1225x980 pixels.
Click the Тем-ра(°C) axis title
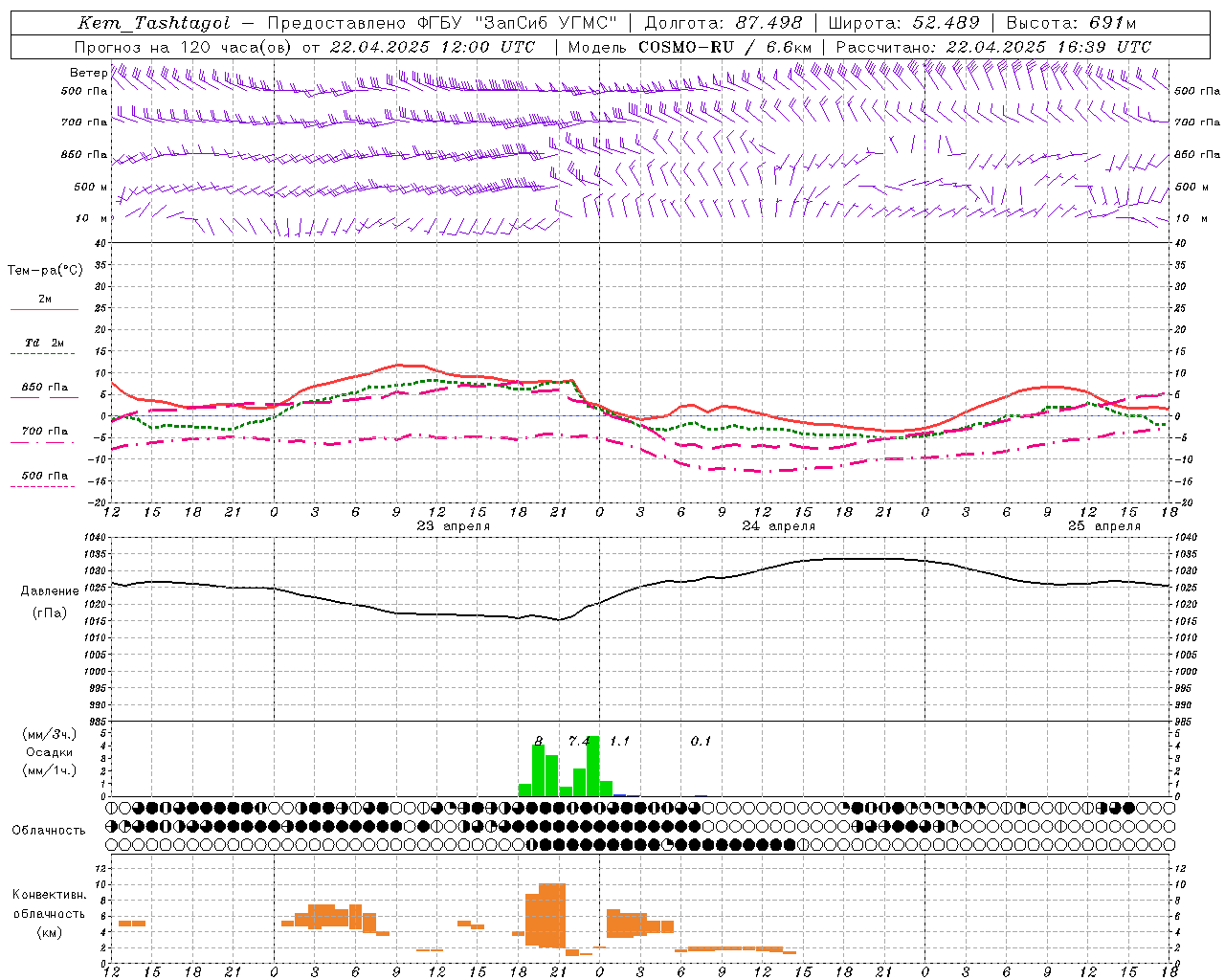pyautogui.click(x=45, y=271)
